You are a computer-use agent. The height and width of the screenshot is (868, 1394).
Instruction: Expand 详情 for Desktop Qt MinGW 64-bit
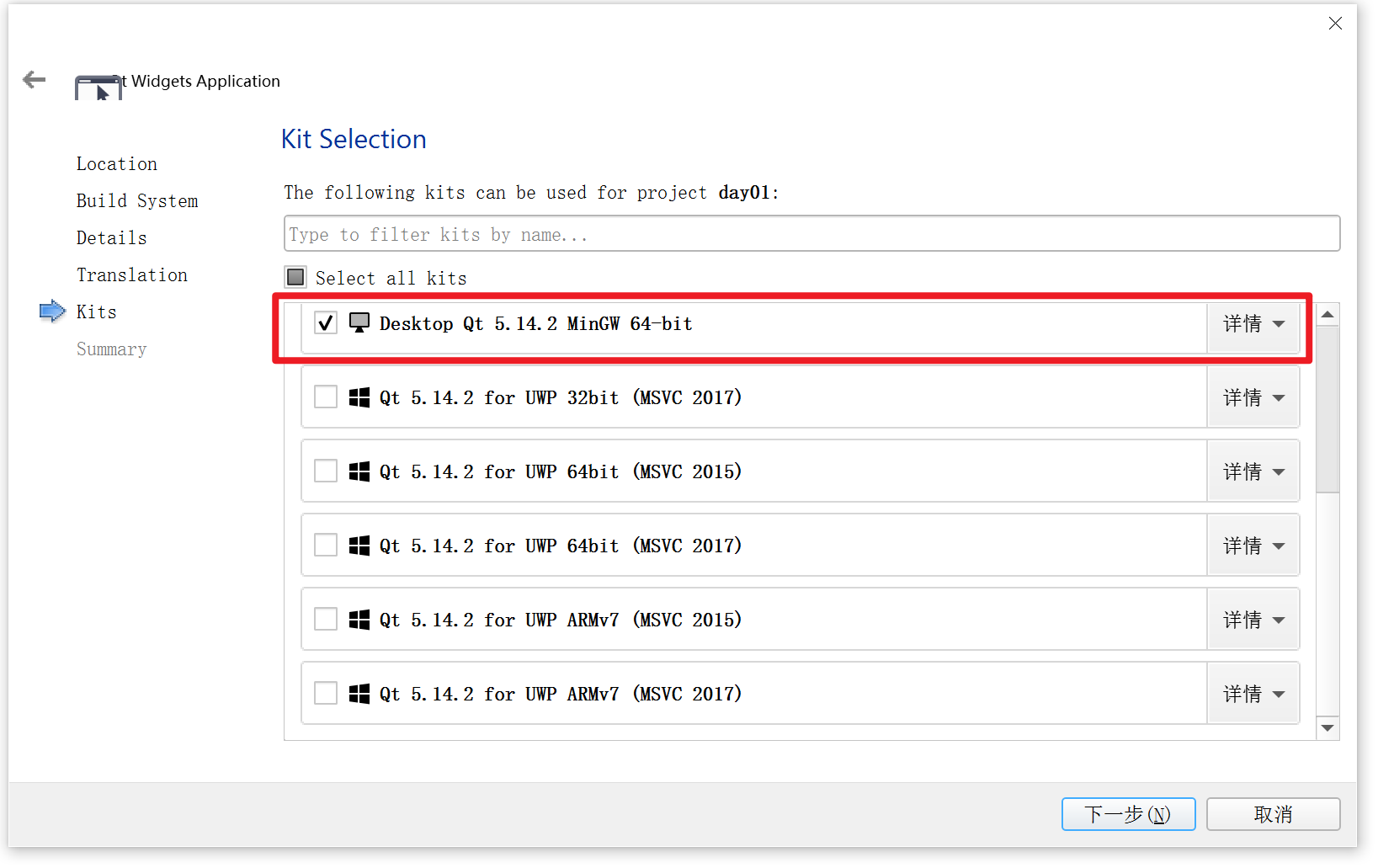pyautogui.click(x=1253, y=324)
